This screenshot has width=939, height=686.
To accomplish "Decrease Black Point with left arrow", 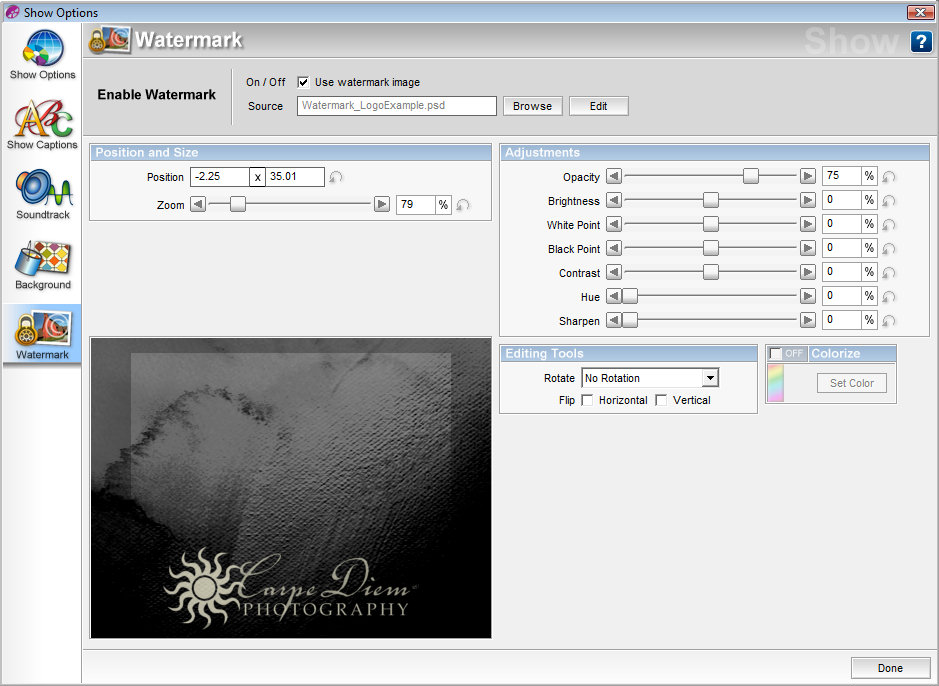I will 614,248.
